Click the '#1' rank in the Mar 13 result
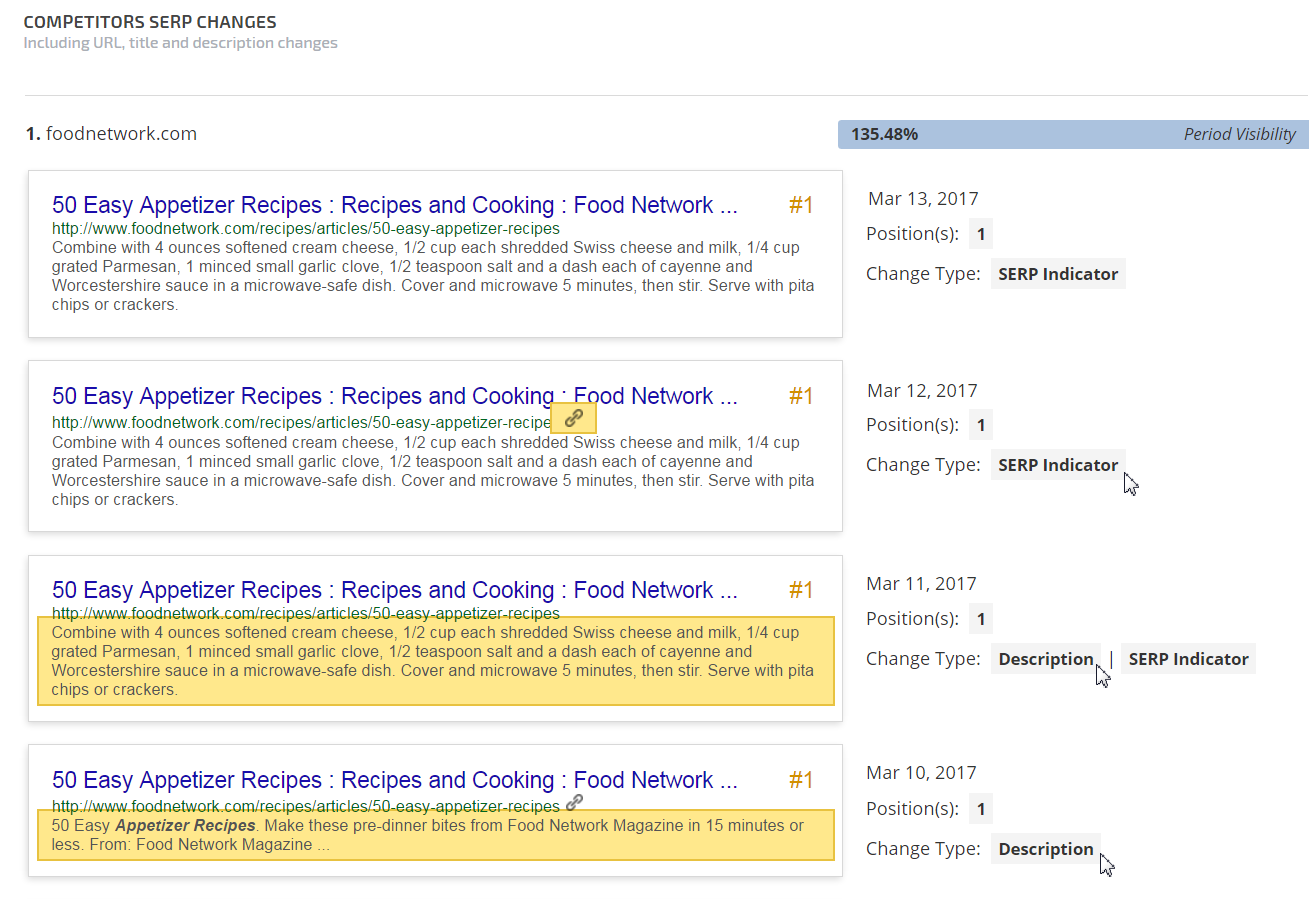The width and height of the screenshot is (1309, 899). (801, 205)
